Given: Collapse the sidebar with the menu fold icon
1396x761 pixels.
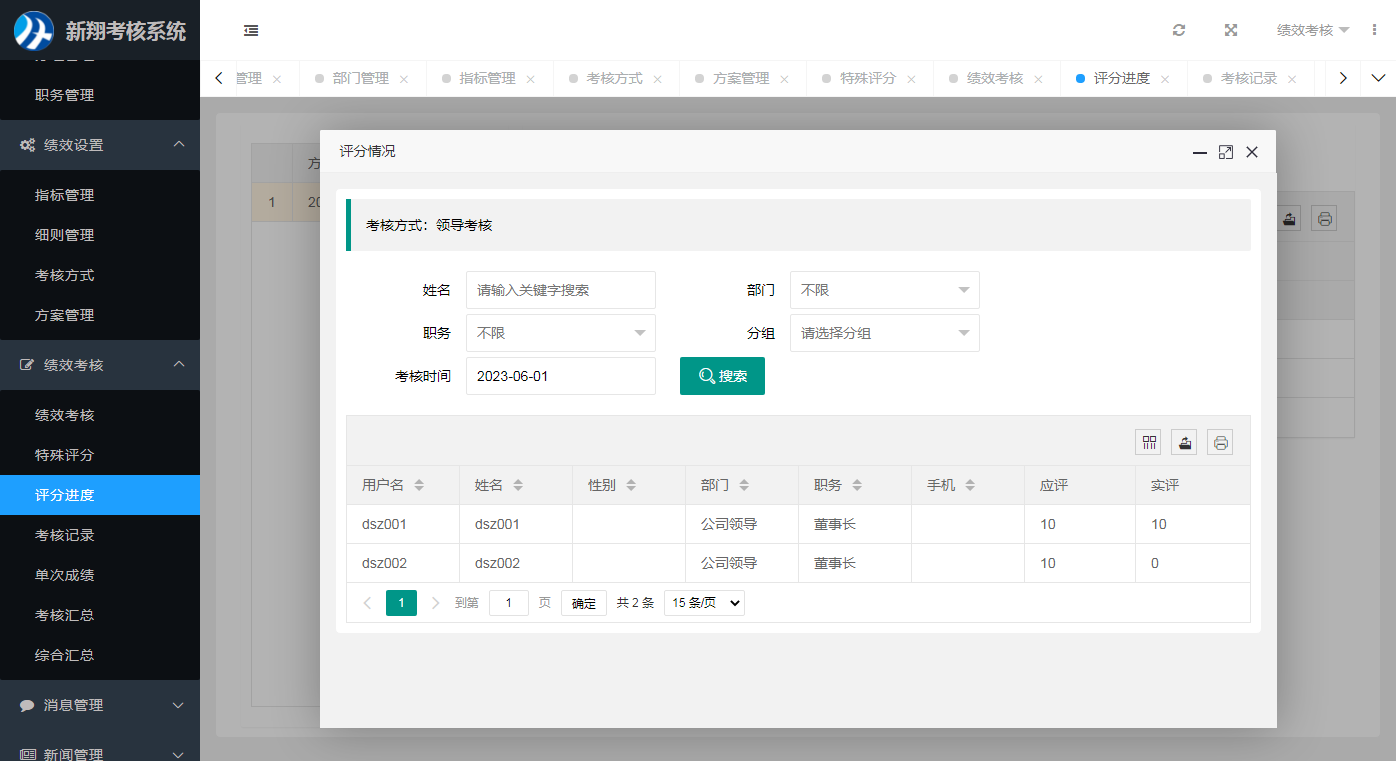Looking at the screenshot, I should tap(251, 30).
